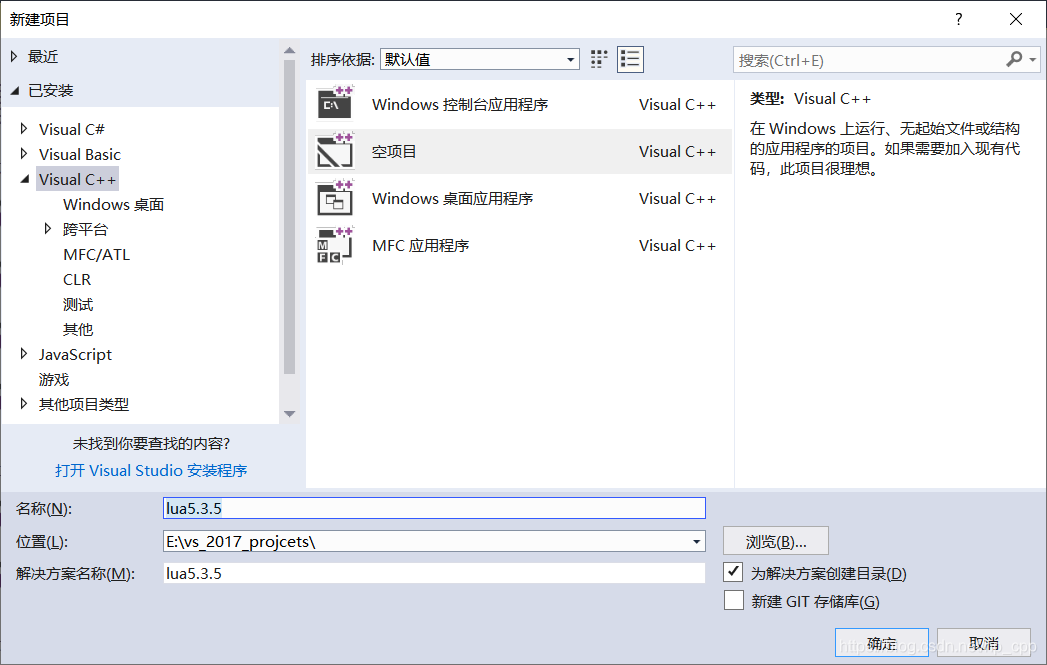Select the CLR category
The height and width of the screenshot is (665, 1047).
(x=77, y=279)
